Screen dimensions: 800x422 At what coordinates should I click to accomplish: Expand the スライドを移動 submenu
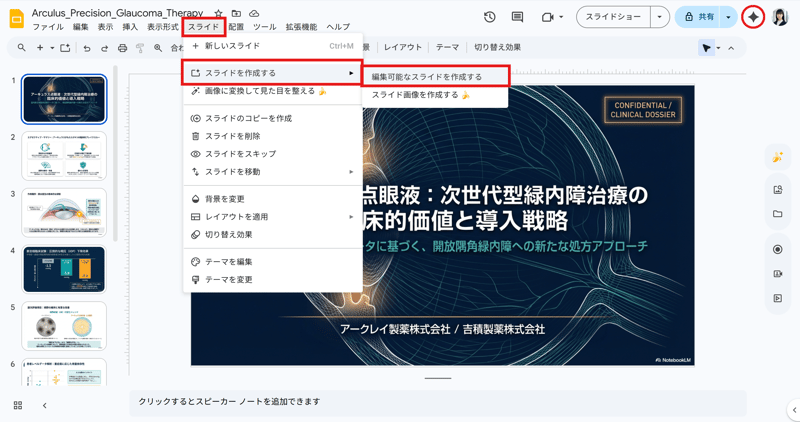click(351, 171)
